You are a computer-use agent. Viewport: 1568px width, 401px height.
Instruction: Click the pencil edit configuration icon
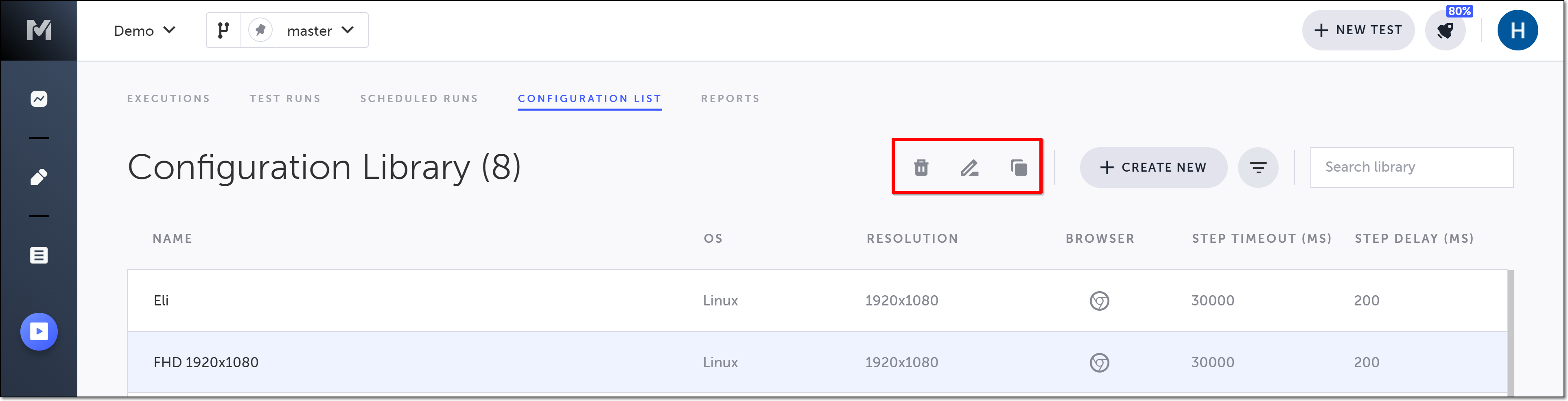(x=969, y=167)
